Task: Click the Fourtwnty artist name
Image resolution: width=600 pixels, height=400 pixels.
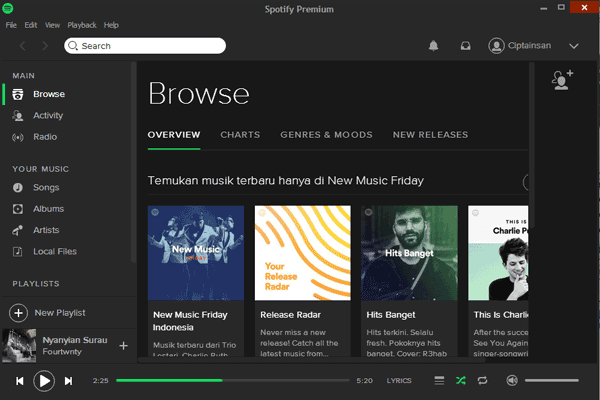Action: (x=62, y=352)
